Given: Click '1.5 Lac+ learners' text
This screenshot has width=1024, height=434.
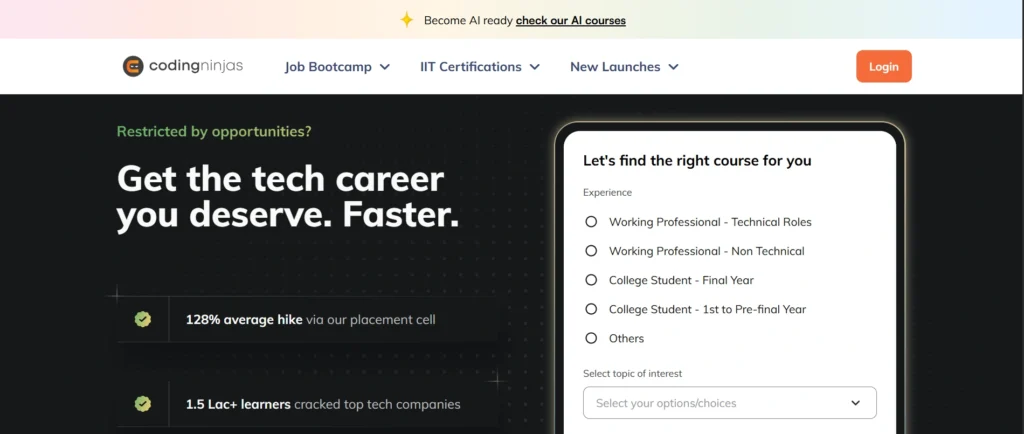Looking at the screenshot, I should coord(238,405).
